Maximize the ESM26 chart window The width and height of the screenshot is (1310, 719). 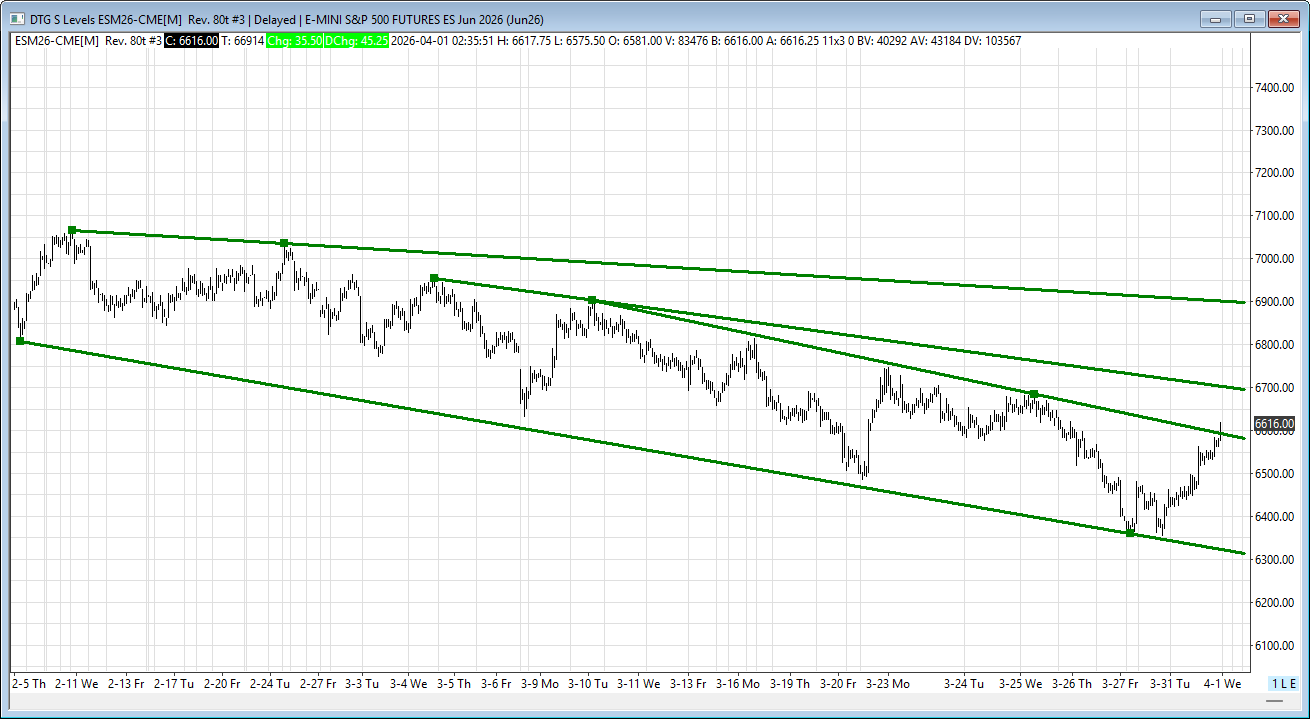[1249, 18]
